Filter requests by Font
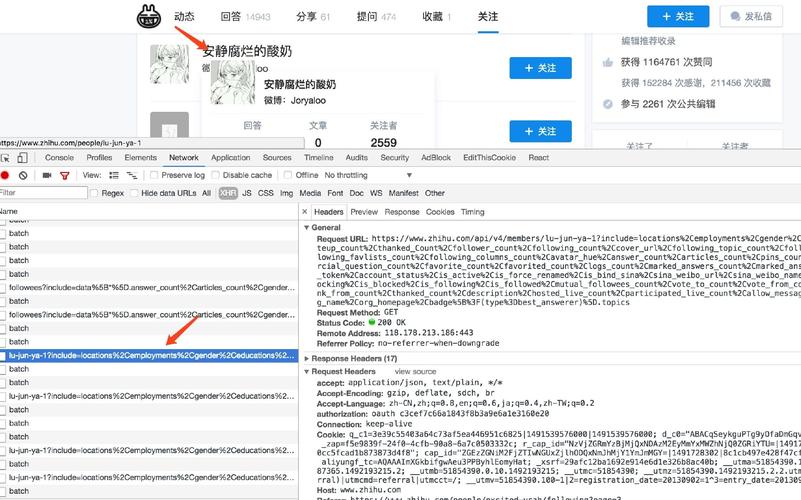The image size is (801, 500). [335, 193]
